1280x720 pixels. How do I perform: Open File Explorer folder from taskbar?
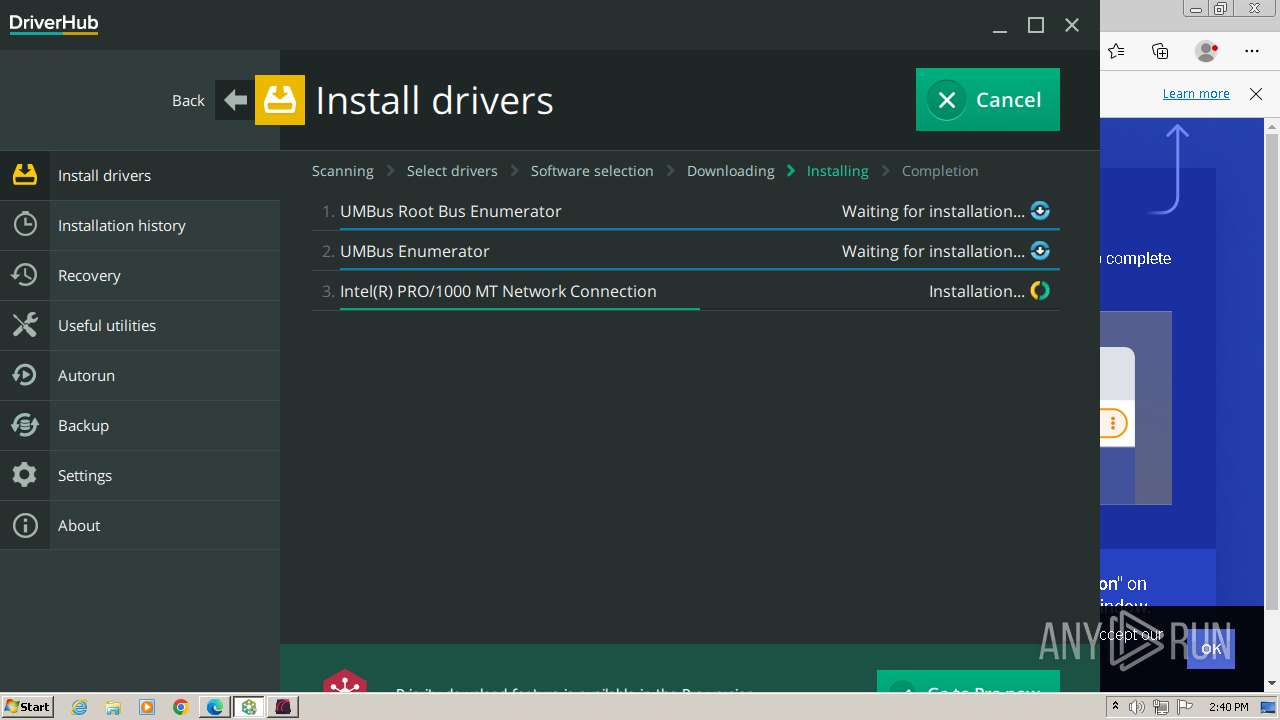pos(113,707)
